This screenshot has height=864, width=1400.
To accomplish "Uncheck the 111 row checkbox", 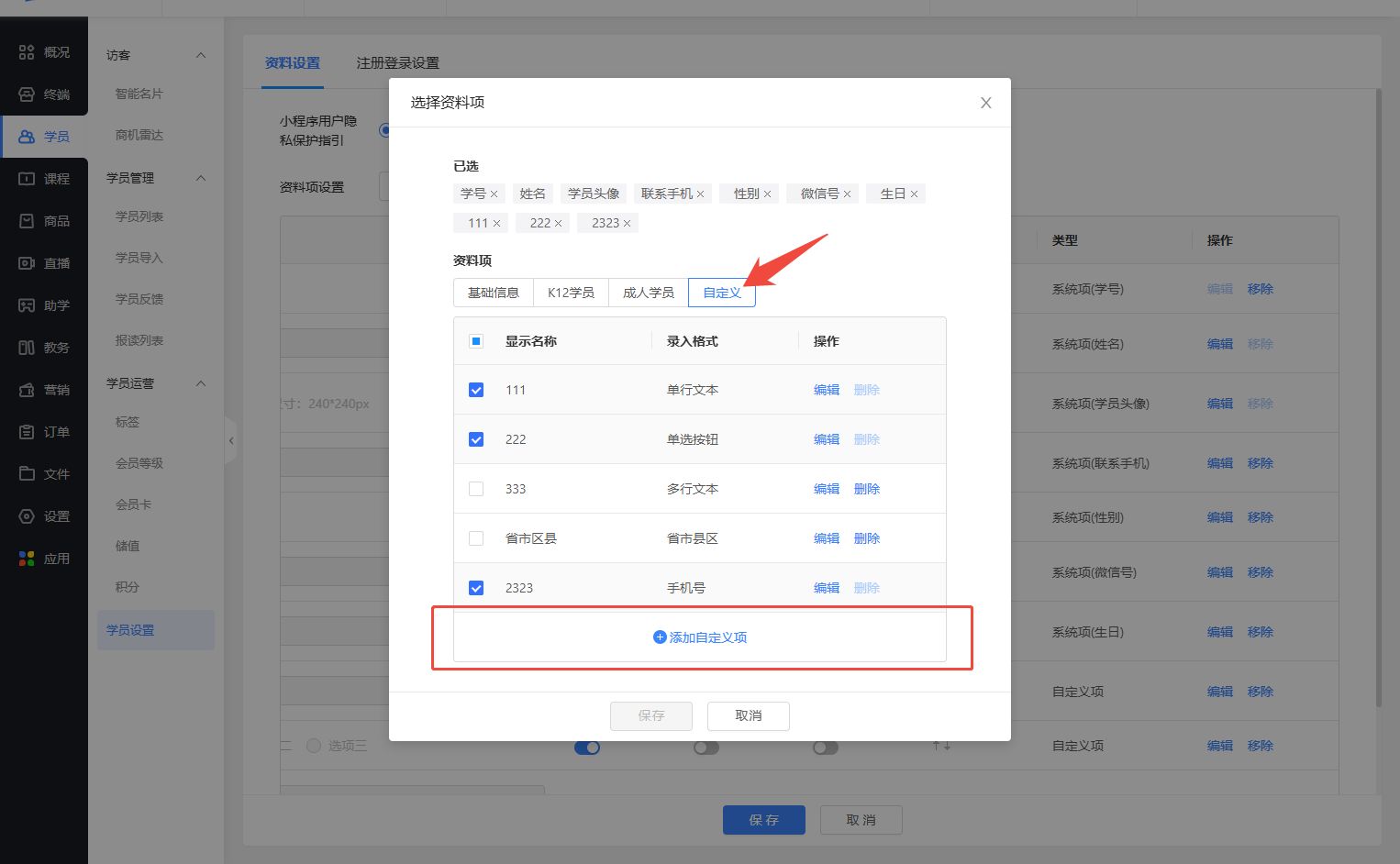I will click(x=476, y=390).
